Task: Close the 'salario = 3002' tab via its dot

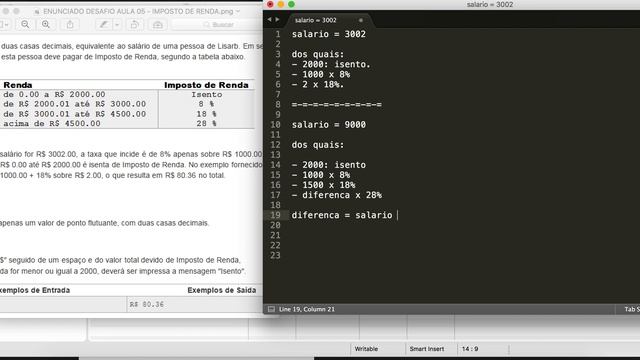Action: coord(360,20)
